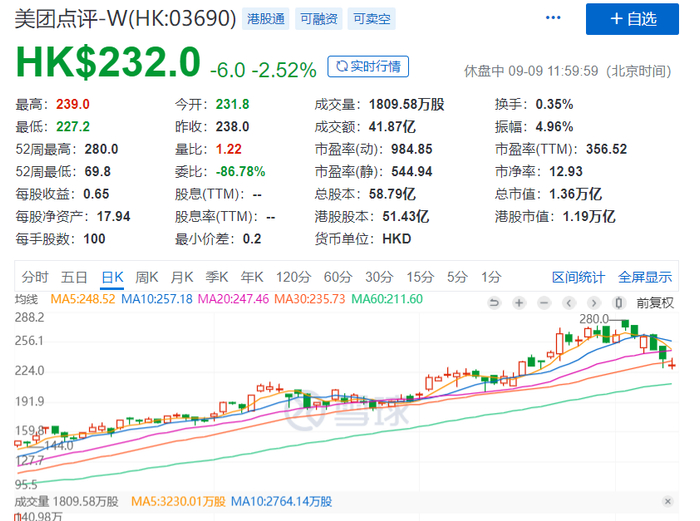Screen dimensions: 700x521
Task: Zoom in chart with plus icon
Action: point(519,303)
